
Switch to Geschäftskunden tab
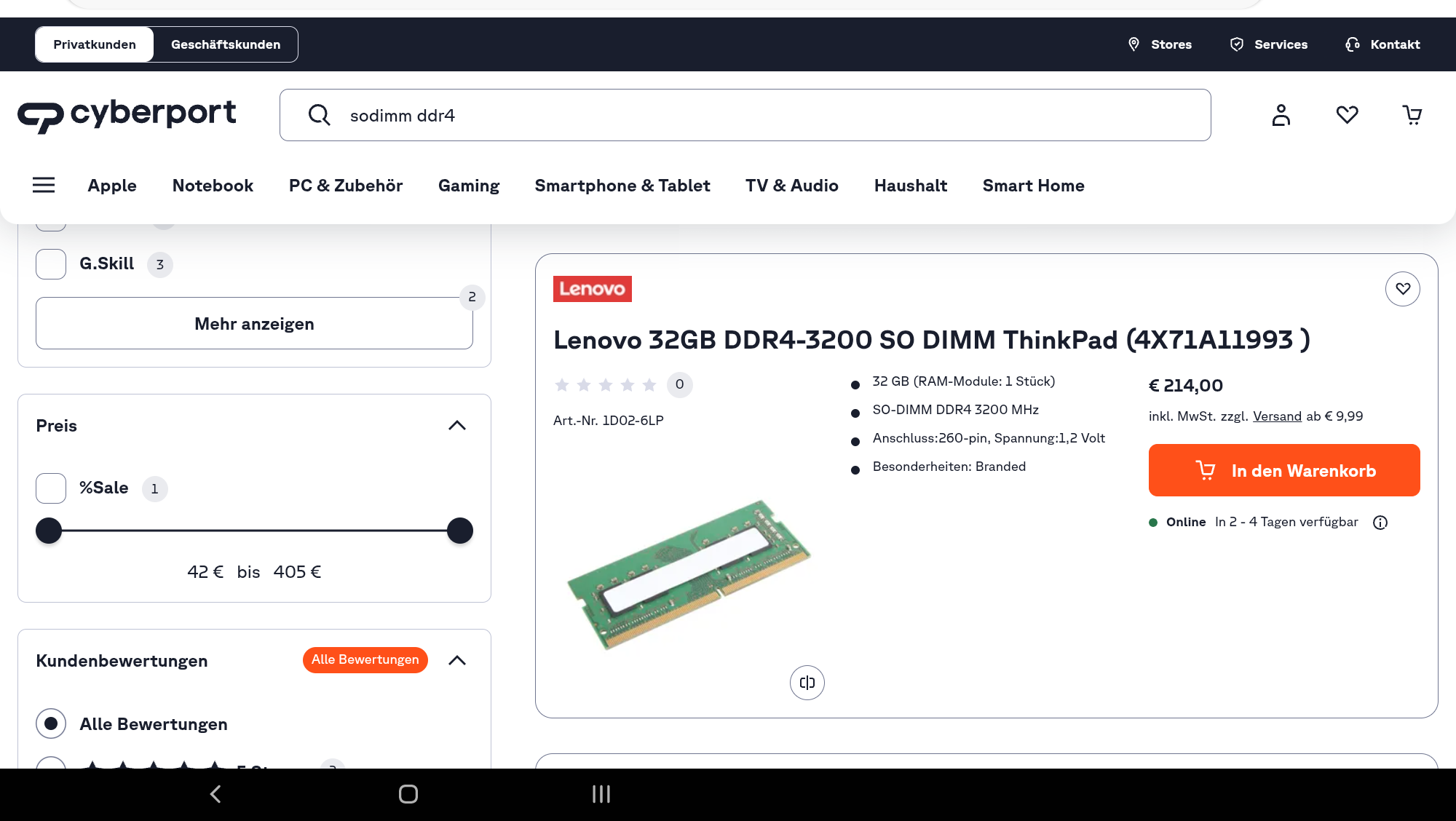point(226,44)
